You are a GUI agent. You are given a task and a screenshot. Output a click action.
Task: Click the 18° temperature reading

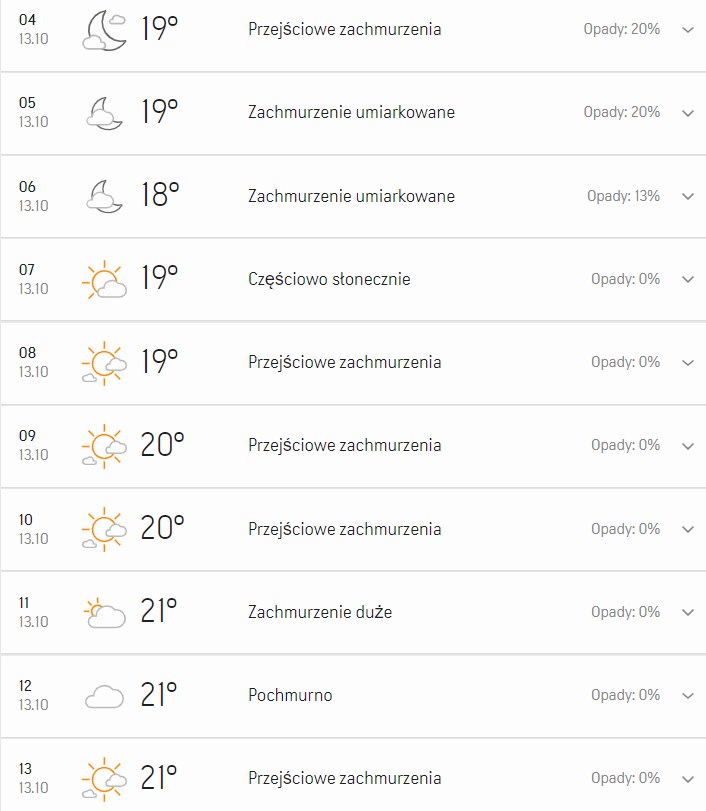tap(160, 195)
